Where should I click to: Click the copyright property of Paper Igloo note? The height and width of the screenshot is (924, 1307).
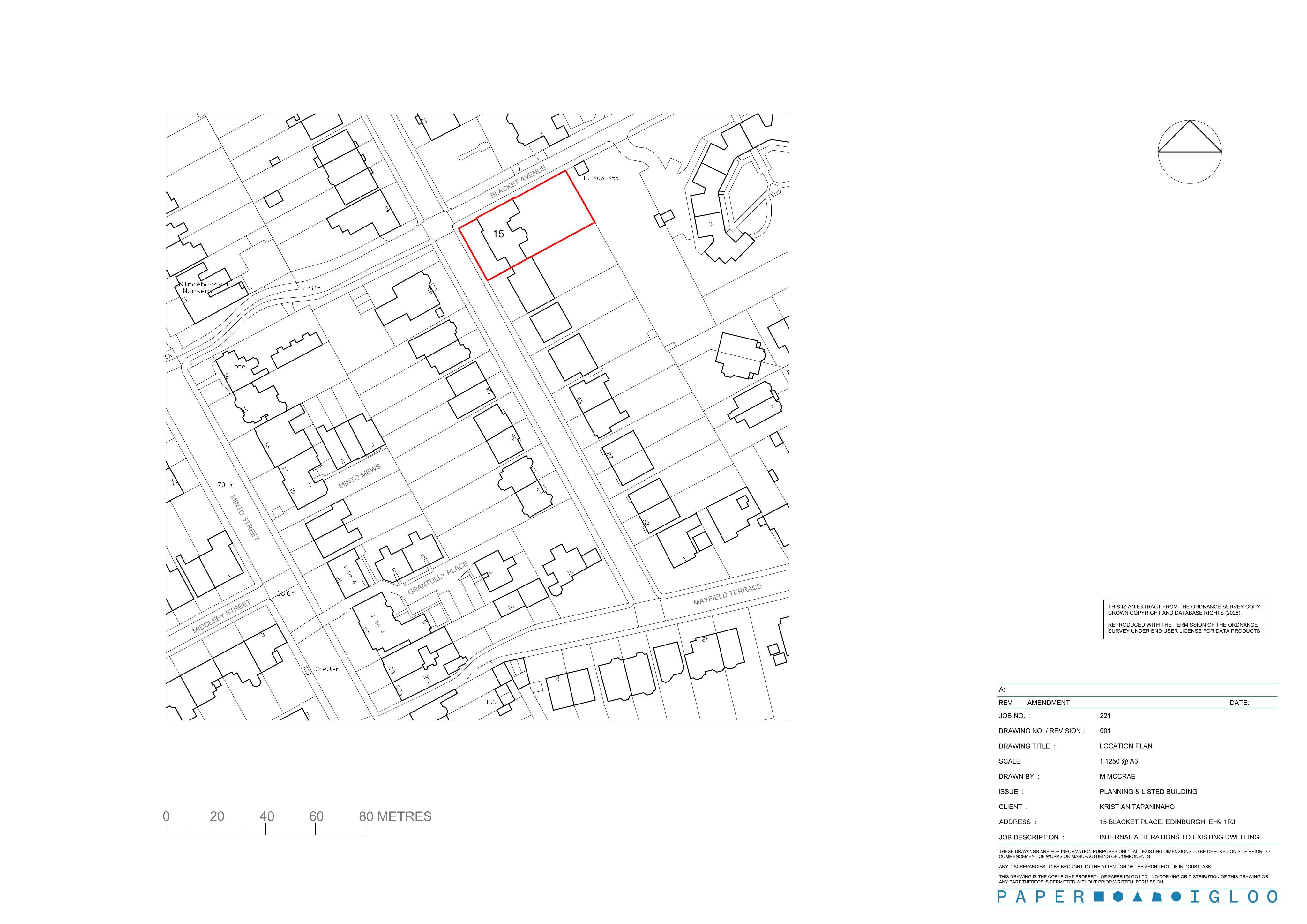click(x=1133, y=880)
